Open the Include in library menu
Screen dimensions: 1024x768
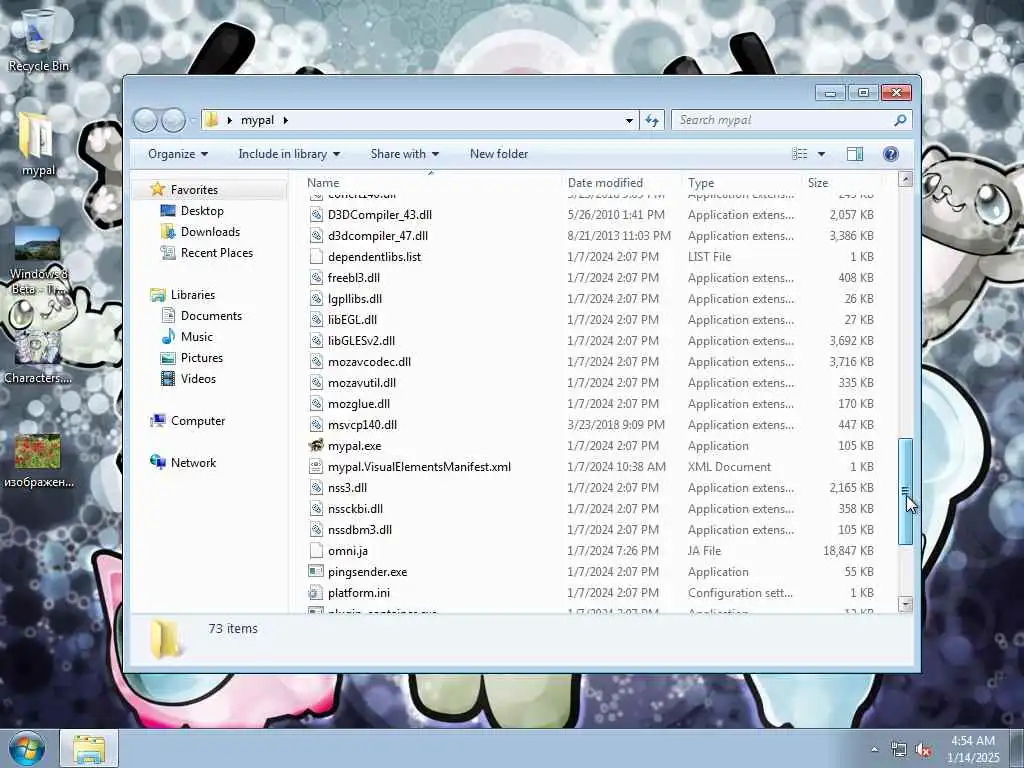pyautogui.click(x=289, y=154)
